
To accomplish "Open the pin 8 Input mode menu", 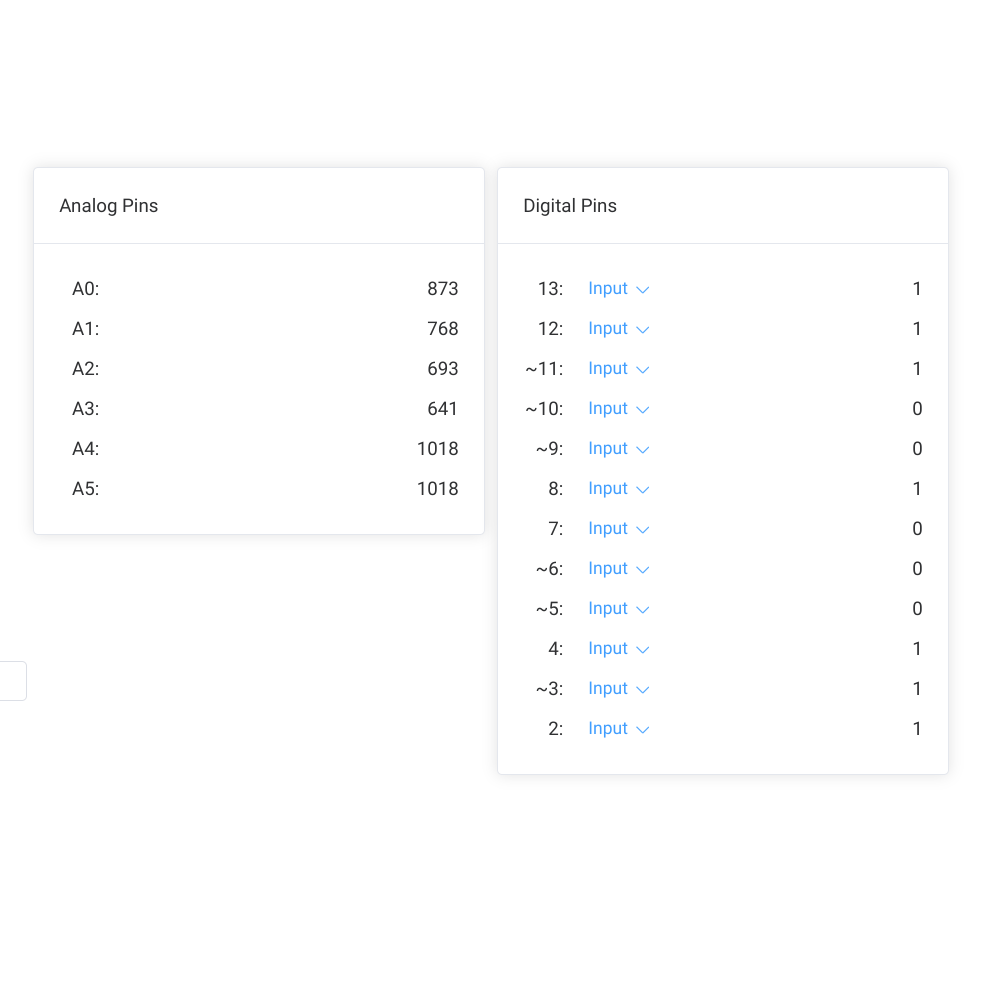I will point(618,489).
